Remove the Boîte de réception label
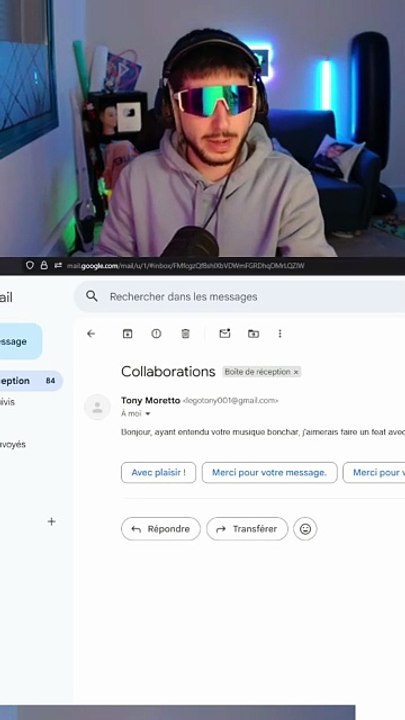The width and height of the screenshot is (405, 720). coord(296,372)
